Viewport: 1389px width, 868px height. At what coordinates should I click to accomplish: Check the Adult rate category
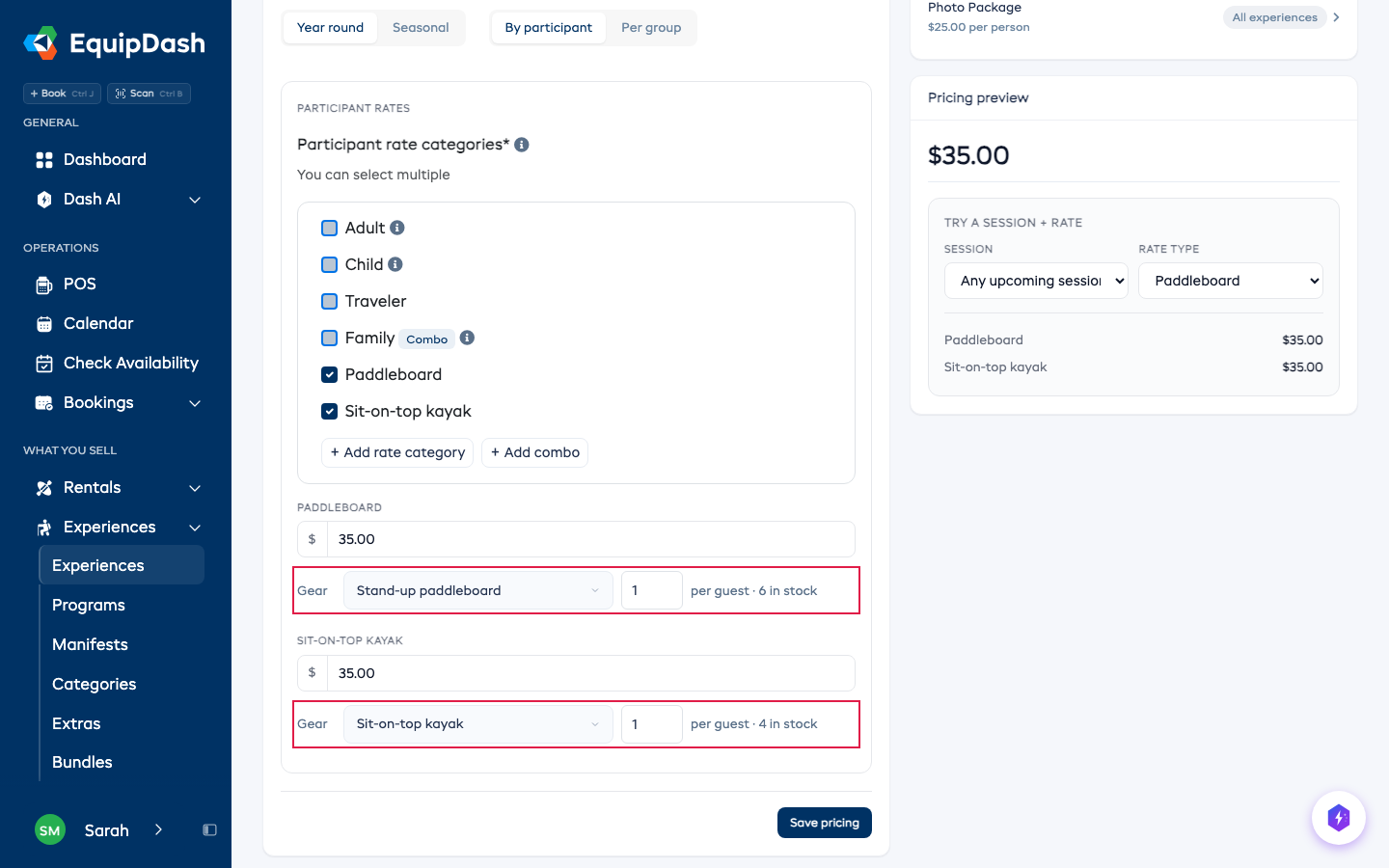(329, 229)
